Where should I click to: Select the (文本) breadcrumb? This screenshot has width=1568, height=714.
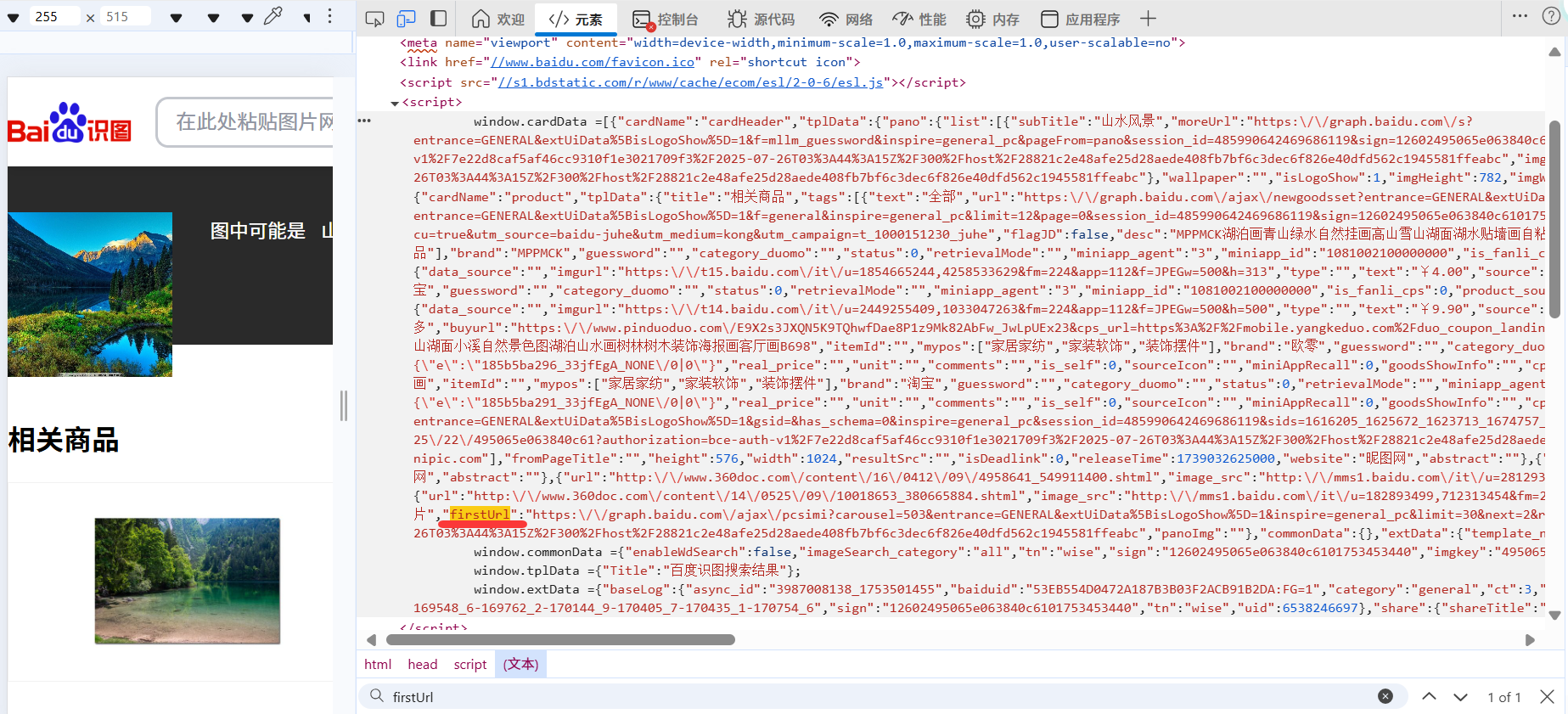pyautogui.click(x=521, y=664)
